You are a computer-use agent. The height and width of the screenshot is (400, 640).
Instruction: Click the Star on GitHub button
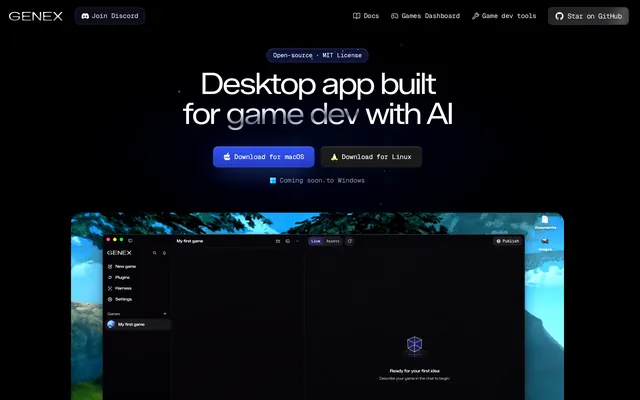point(588,16)
